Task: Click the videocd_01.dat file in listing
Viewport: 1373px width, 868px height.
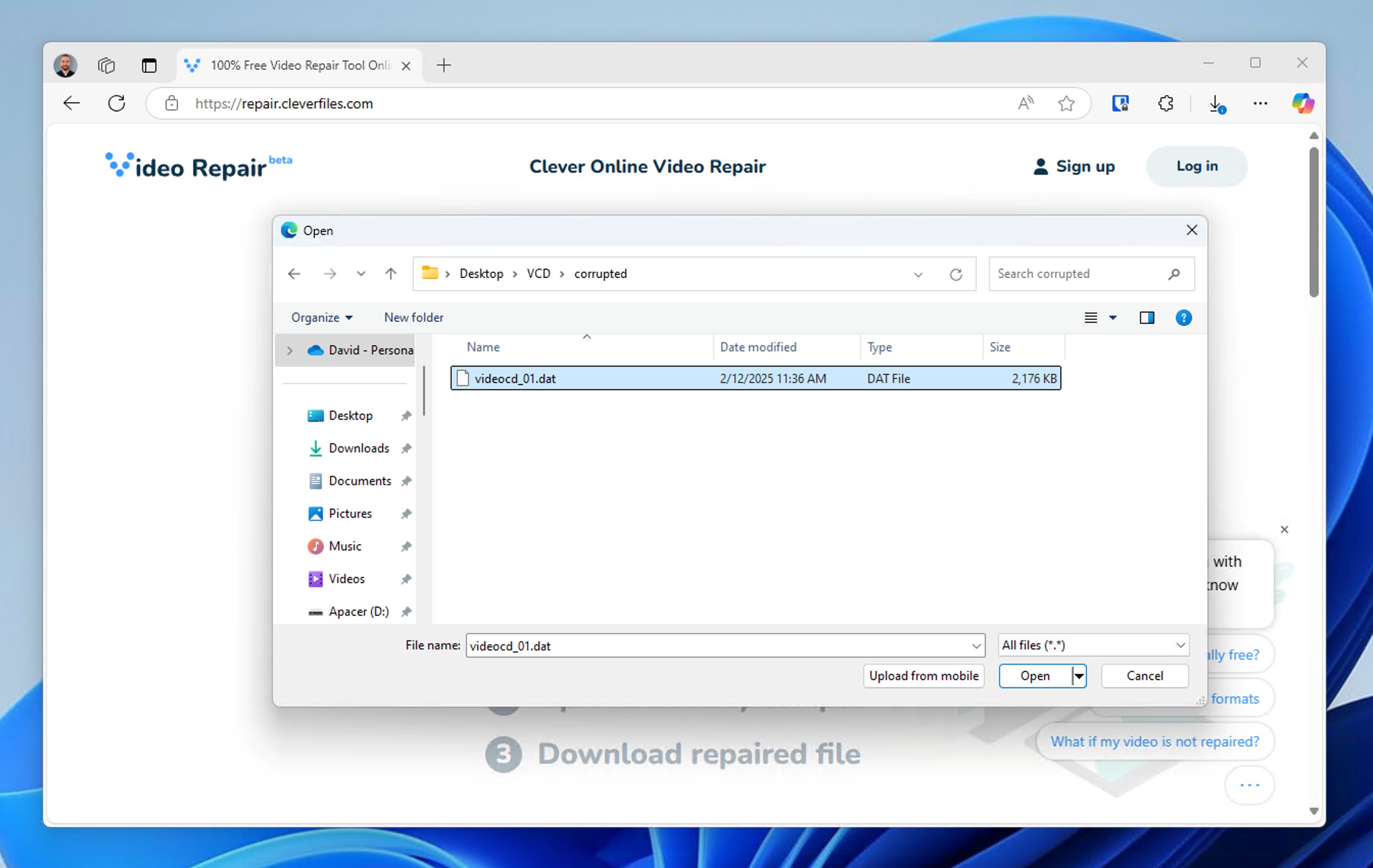Action: pyautogui.click(x=516, y=378)
